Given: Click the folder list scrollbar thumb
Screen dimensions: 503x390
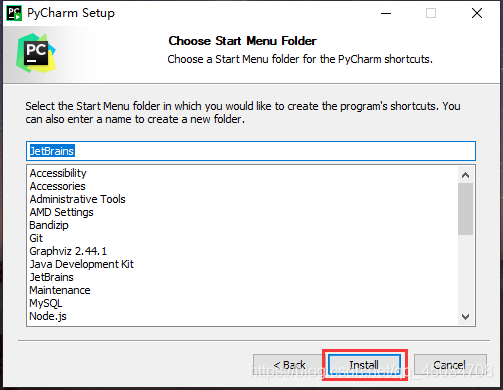Looking at the screenshot, I should 465,209.
